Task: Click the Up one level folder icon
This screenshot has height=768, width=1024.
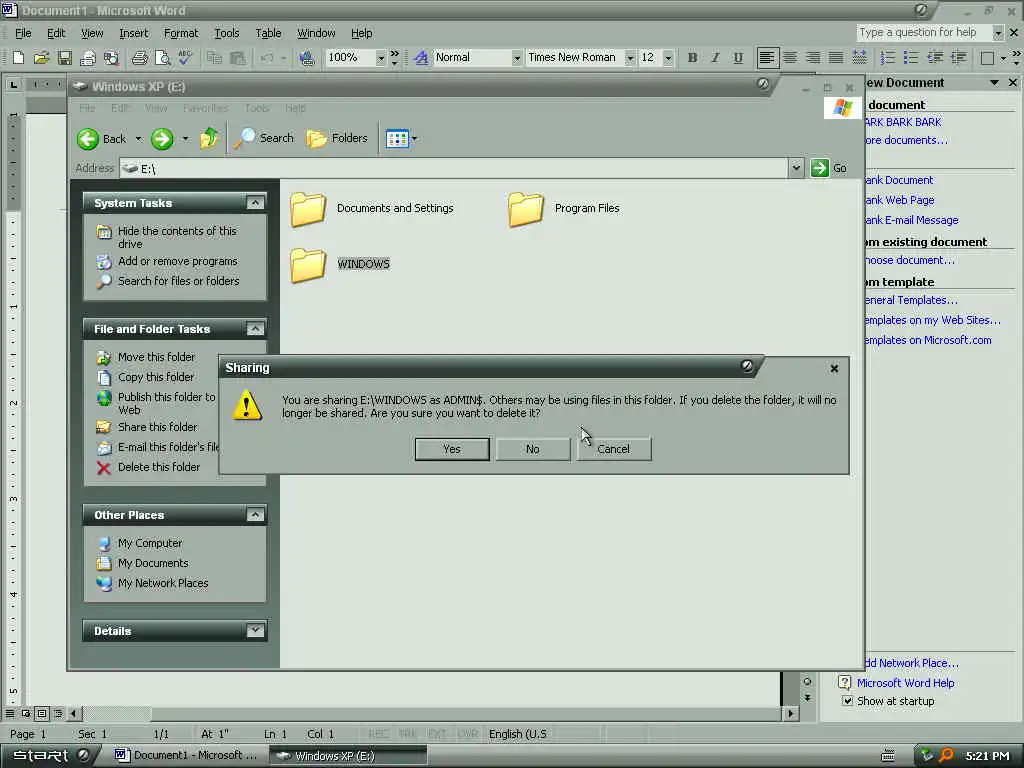Action: pos(209,138)
